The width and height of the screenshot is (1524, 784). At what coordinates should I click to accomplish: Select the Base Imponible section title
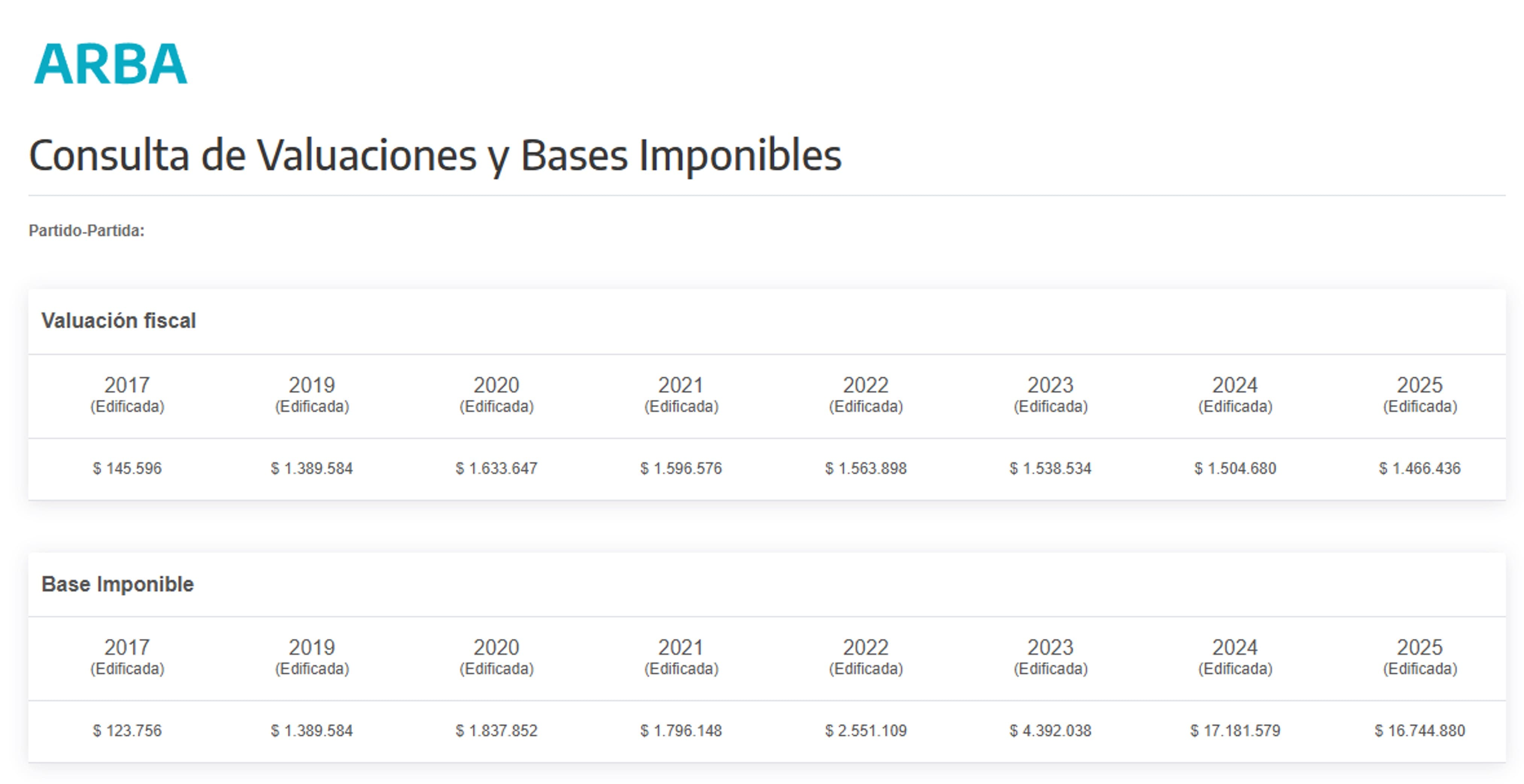[x=118, y=584]
